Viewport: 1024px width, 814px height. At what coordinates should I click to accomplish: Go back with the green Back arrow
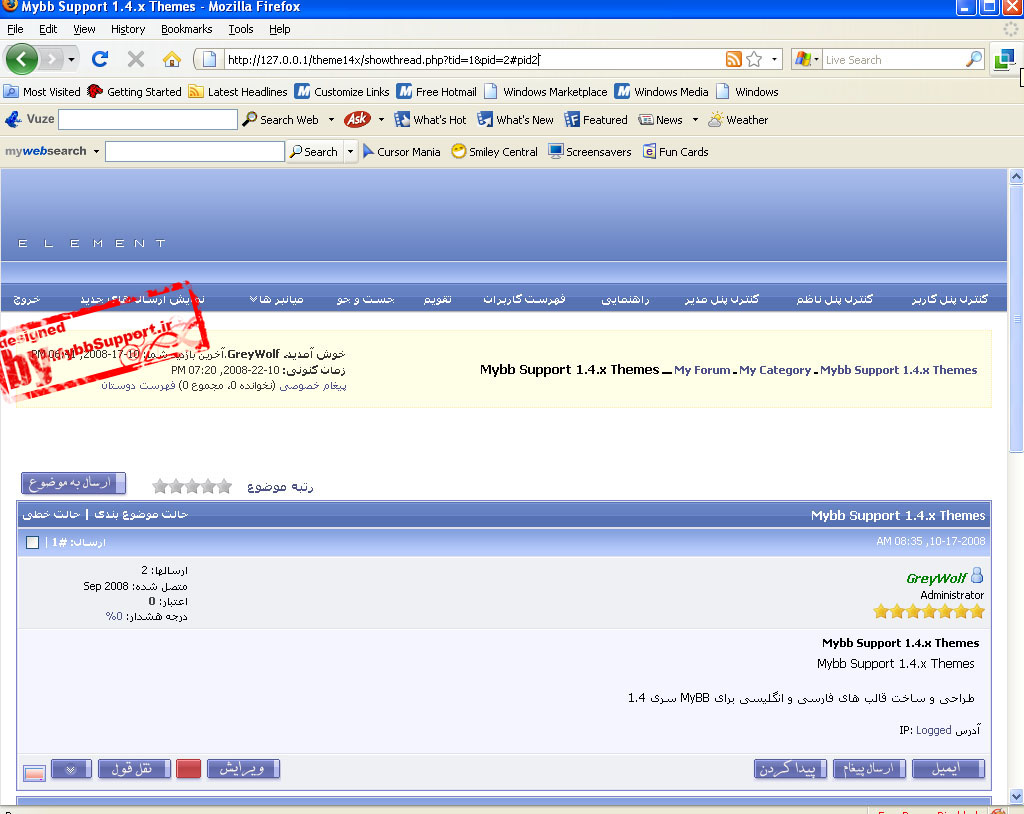tap(22, 59)
